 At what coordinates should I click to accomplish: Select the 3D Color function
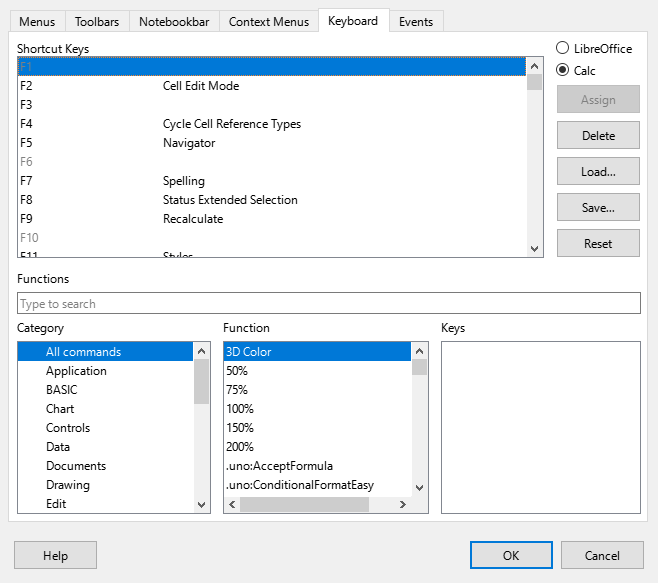[x=317, y=352]
